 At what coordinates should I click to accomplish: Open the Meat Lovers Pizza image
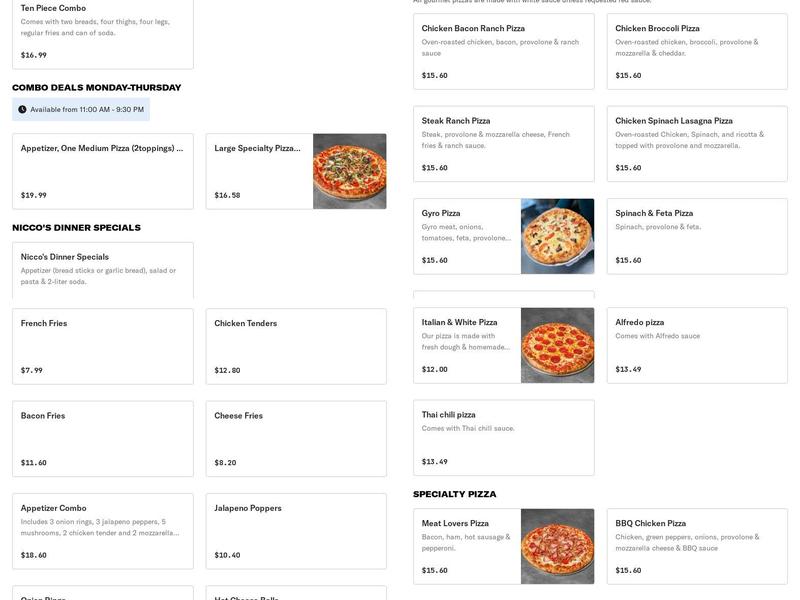tap(557, 545)
